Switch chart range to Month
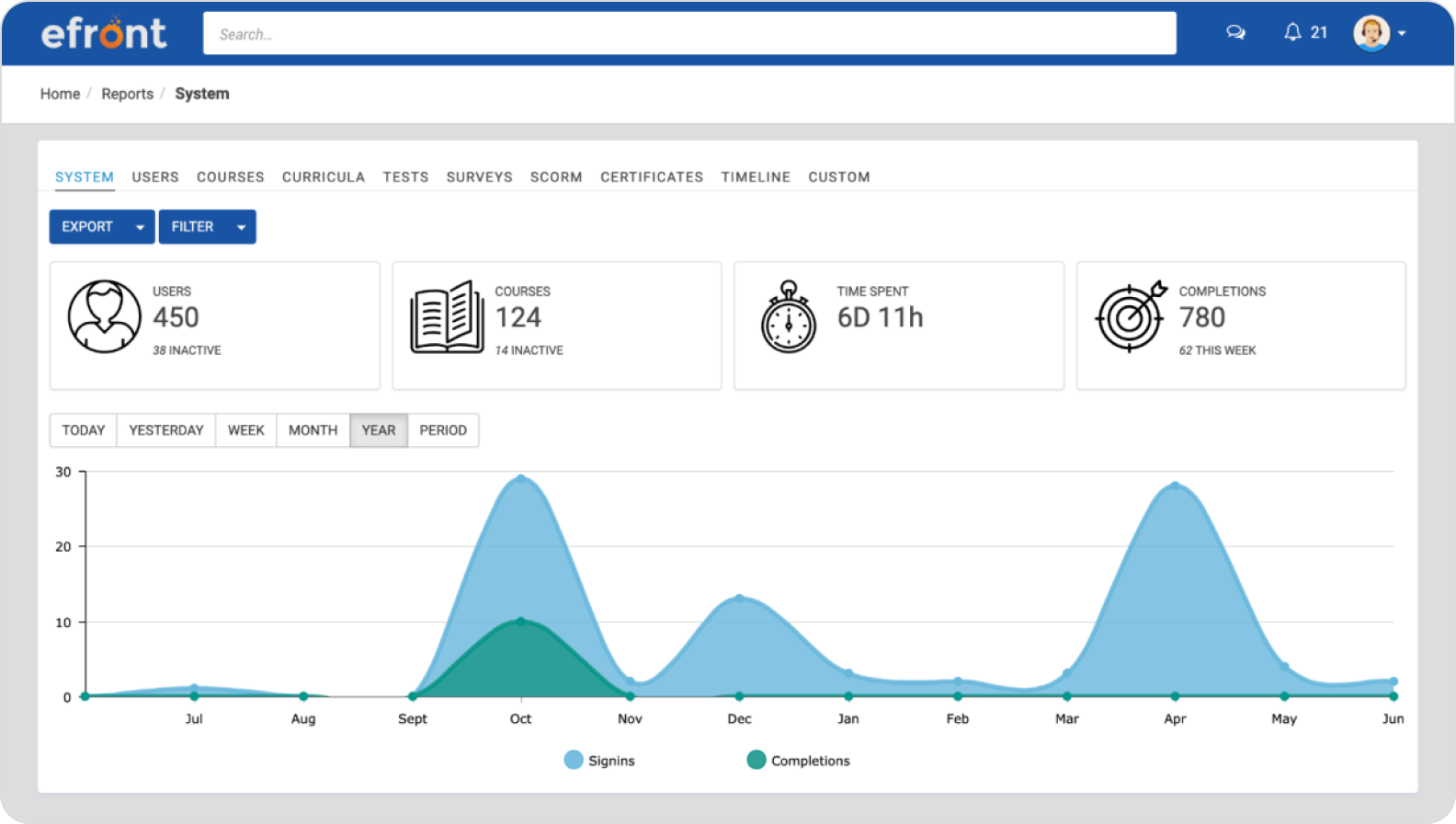 point(313,430)
